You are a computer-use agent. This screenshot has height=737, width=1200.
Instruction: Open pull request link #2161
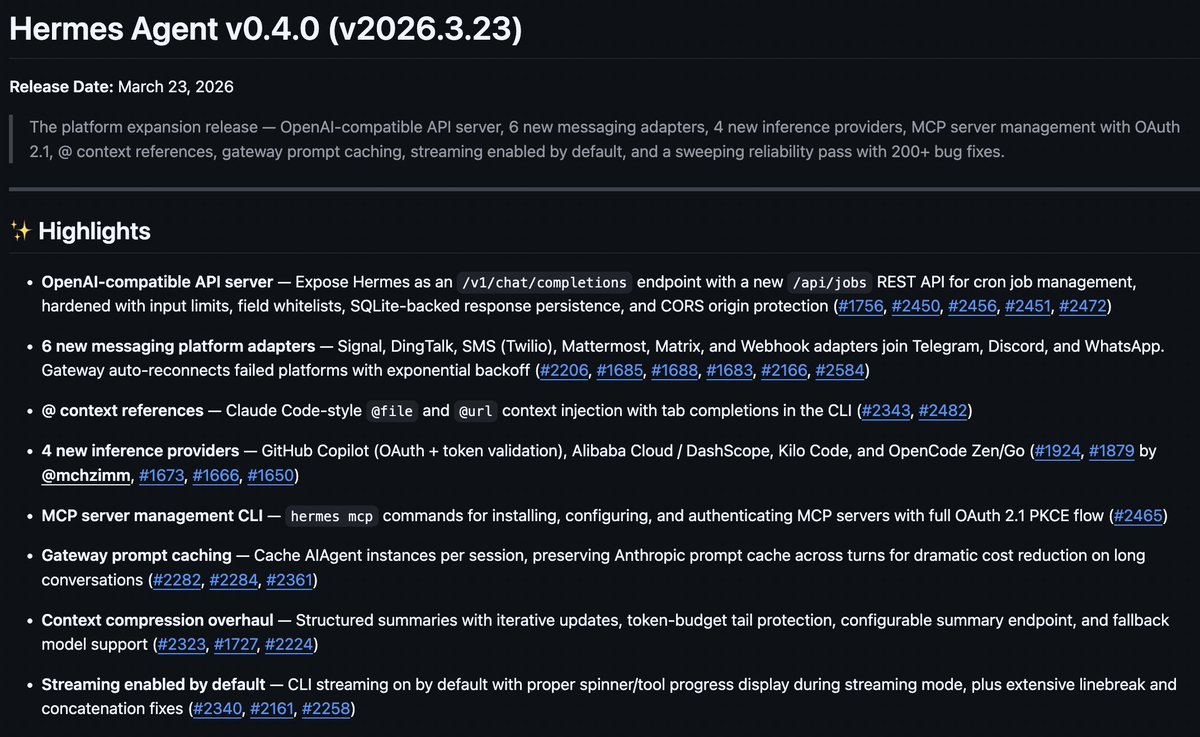(272, 709)
